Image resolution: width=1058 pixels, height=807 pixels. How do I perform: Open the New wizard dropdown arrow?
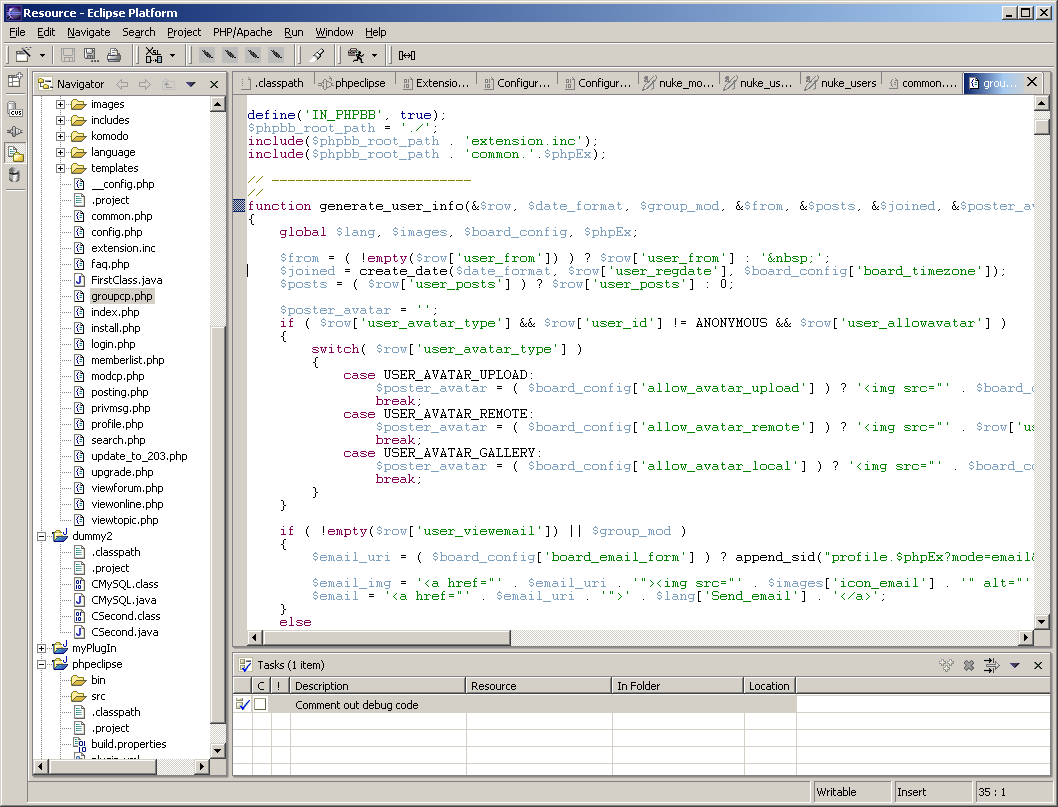point(42,55)
